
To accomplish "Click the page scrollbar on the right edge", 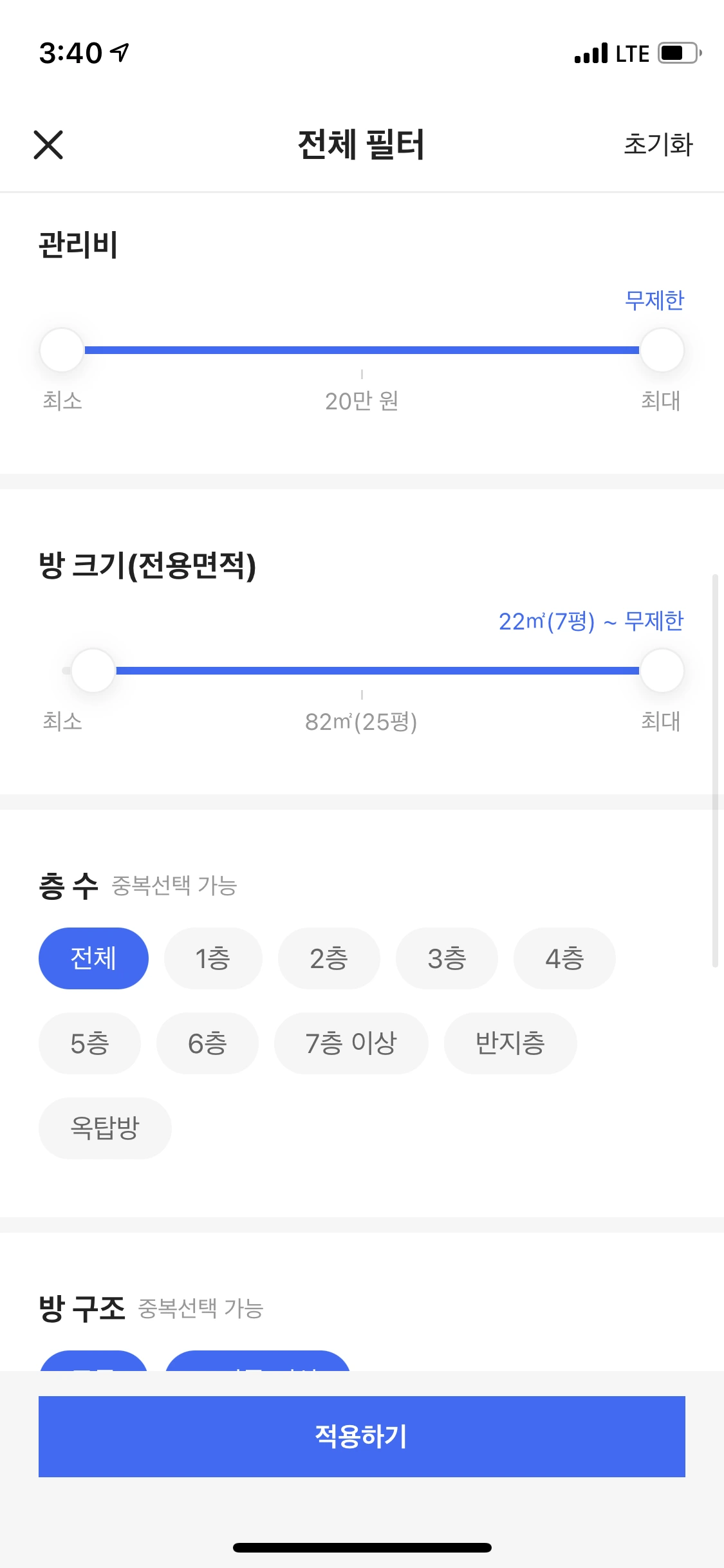I will 714,770.
